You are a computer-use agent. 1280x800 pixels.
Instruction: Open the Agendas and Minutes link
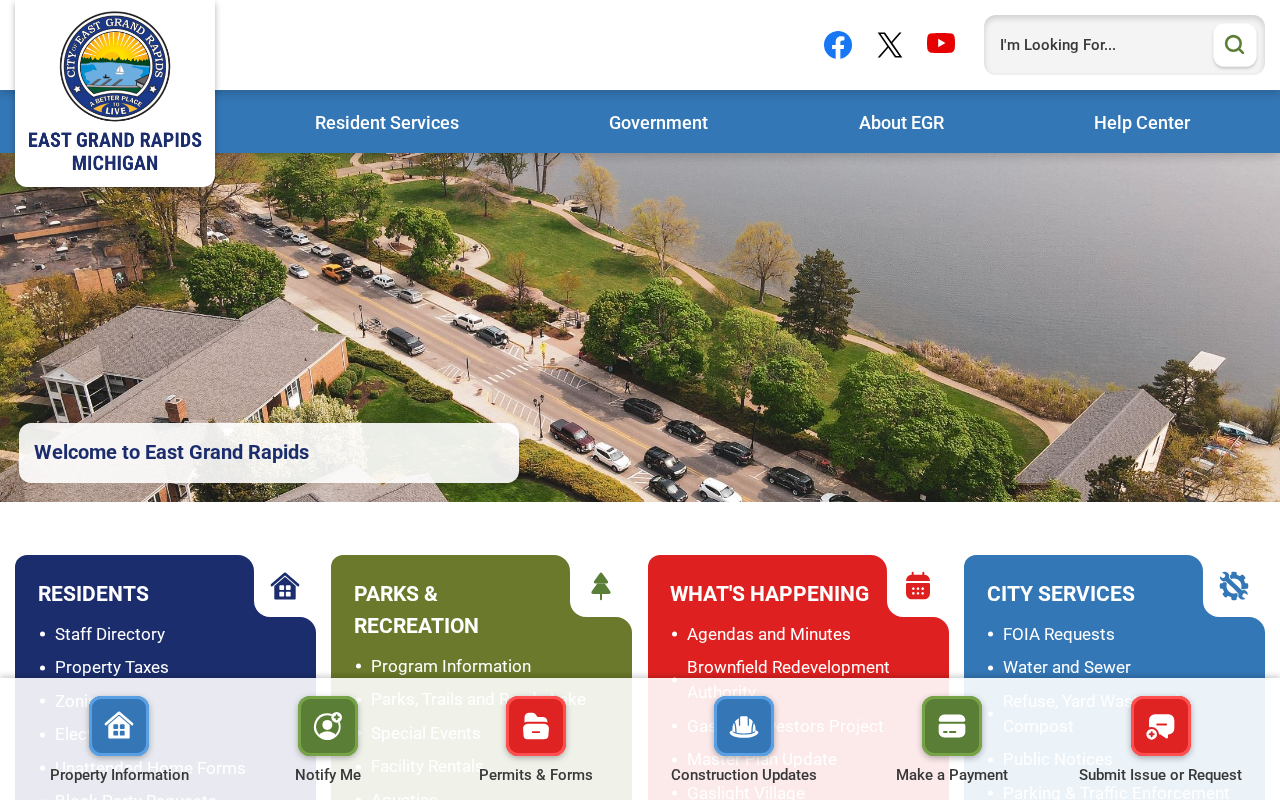point(769,634)
